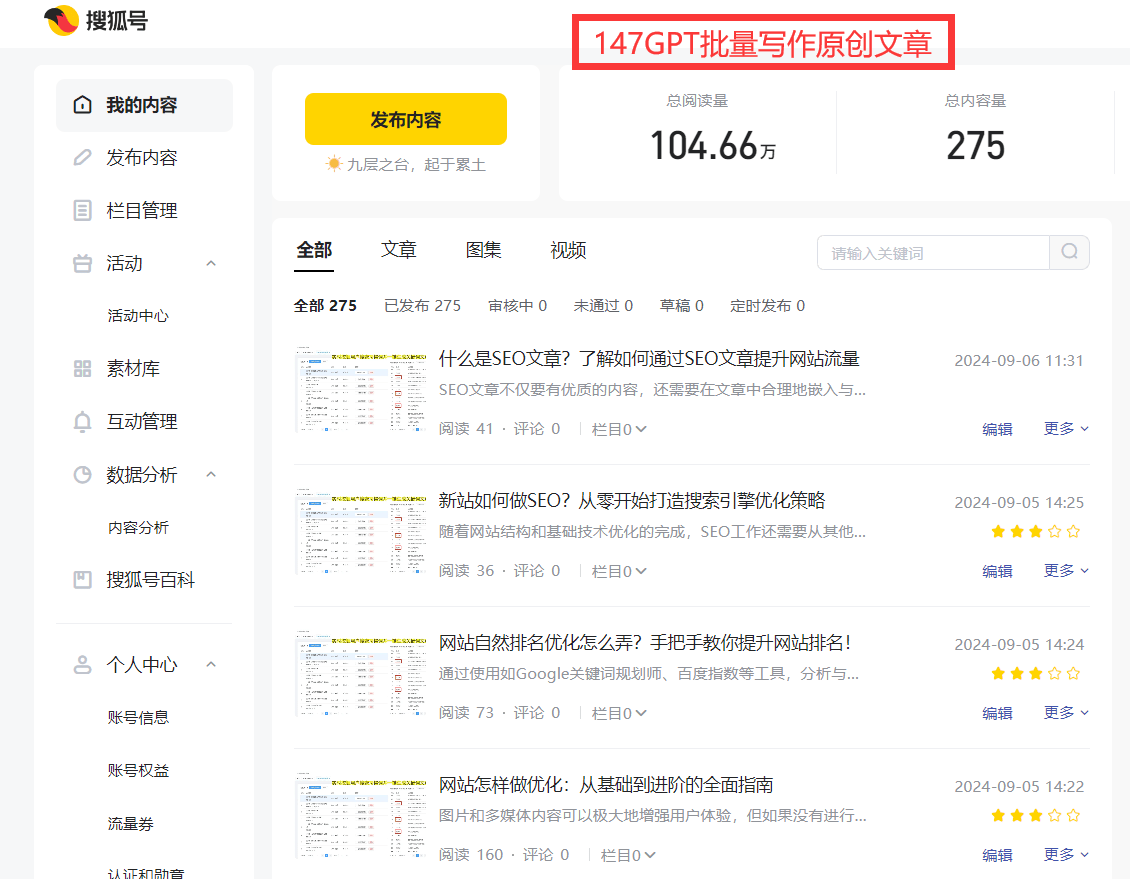The width and height of the screenshot is (1130, 879).
Task: Collapse the 活动 section chevron
Action: [210, 263]
